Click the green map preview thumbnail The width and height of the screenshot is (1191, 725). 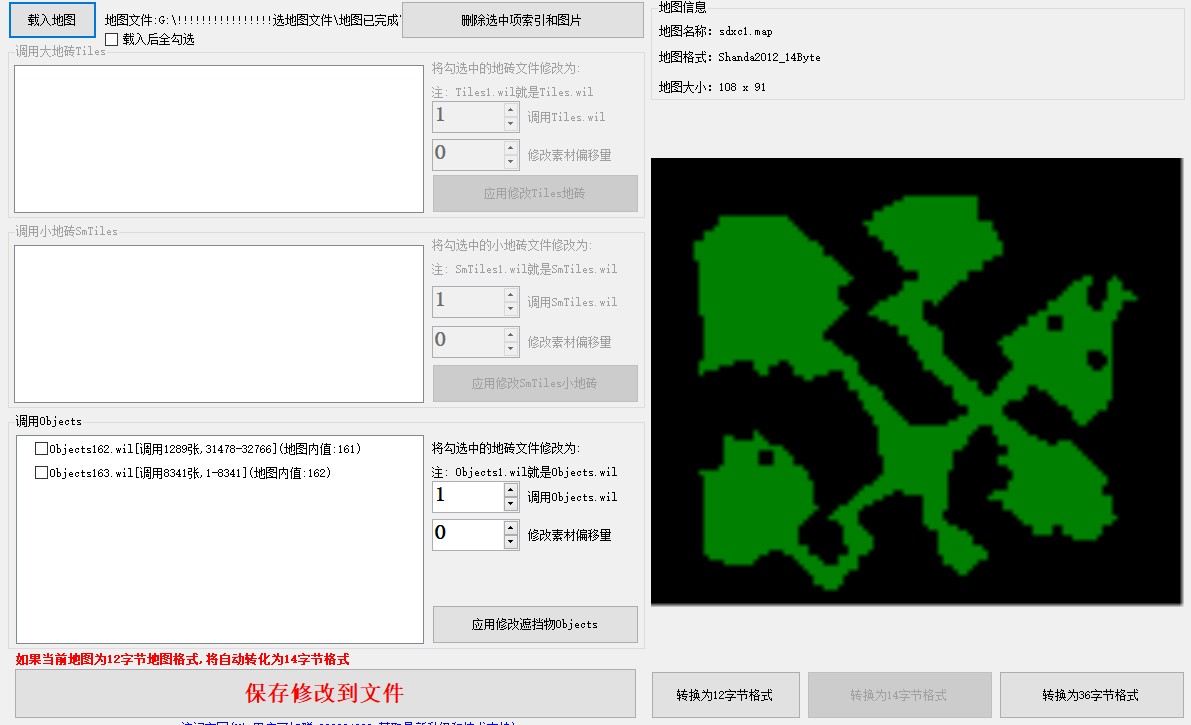916,381
